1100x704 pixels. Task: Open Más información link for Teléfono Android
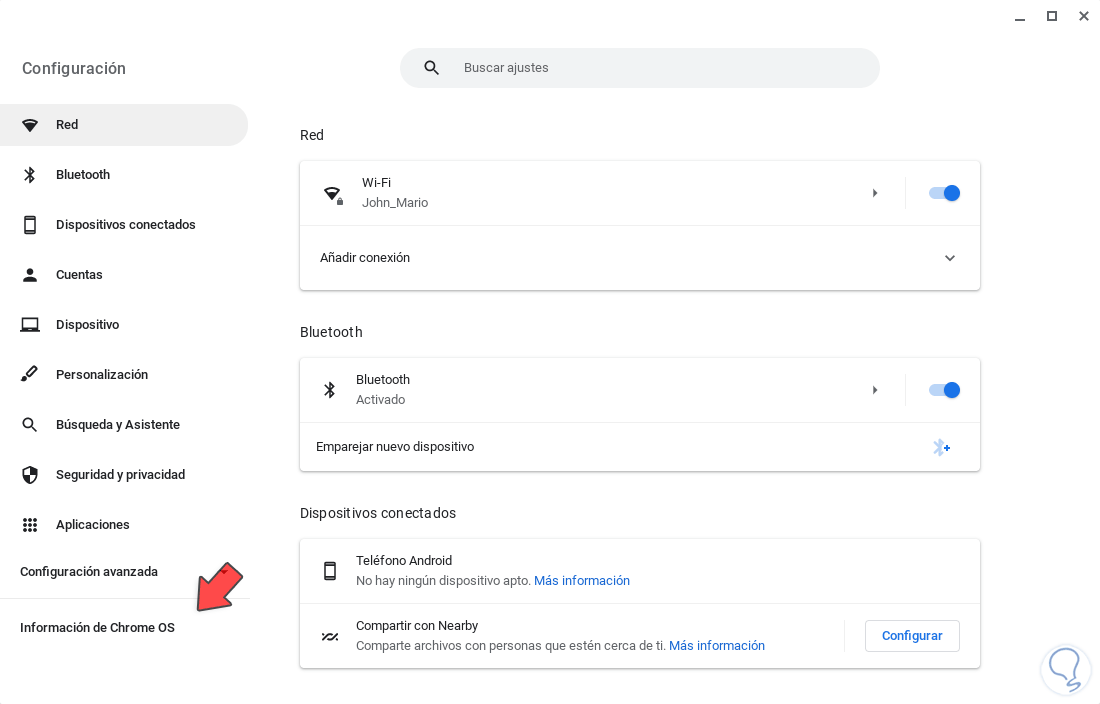click(x=582, y=581)
